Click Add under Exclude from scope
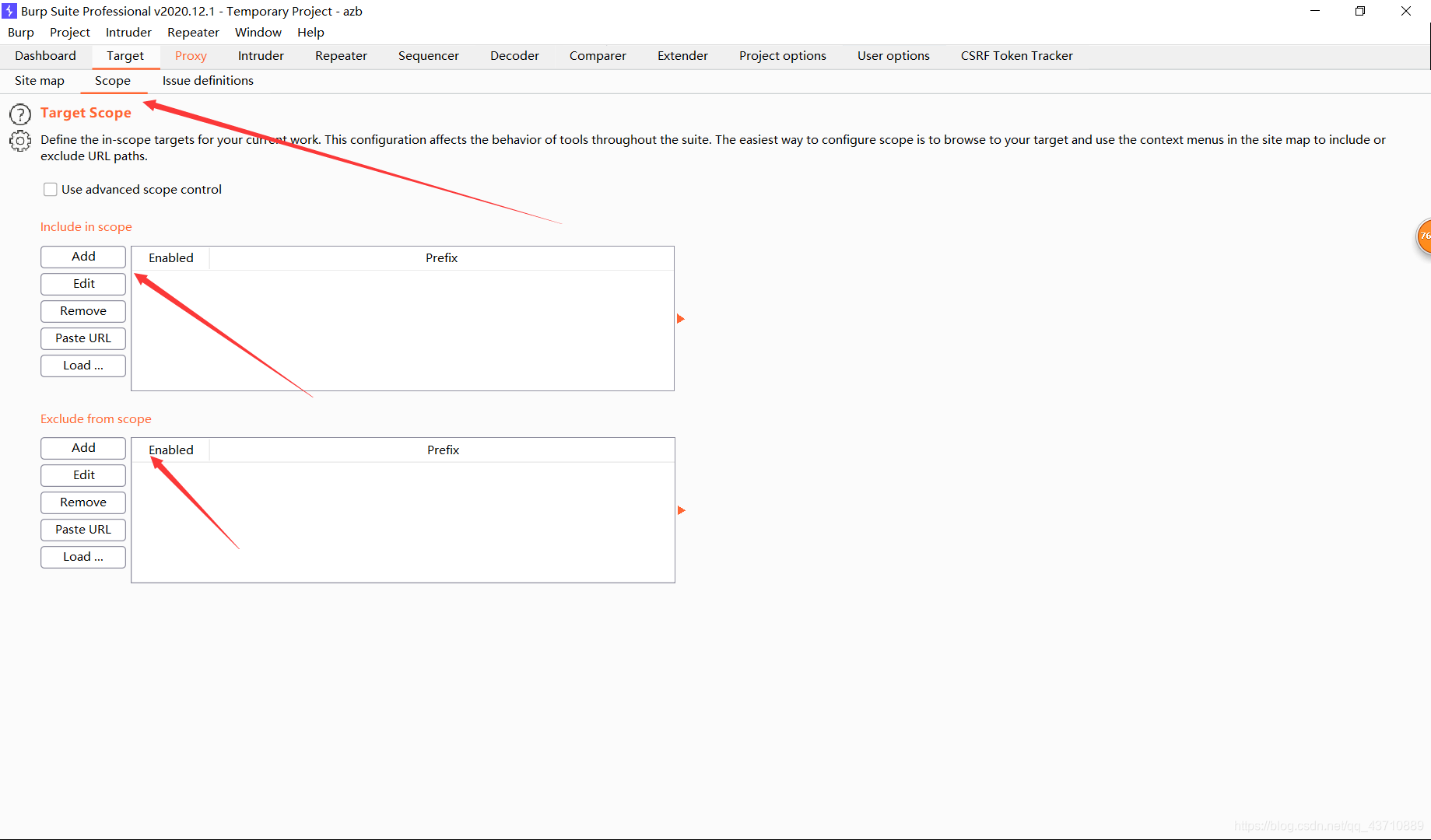 (83, 448)
